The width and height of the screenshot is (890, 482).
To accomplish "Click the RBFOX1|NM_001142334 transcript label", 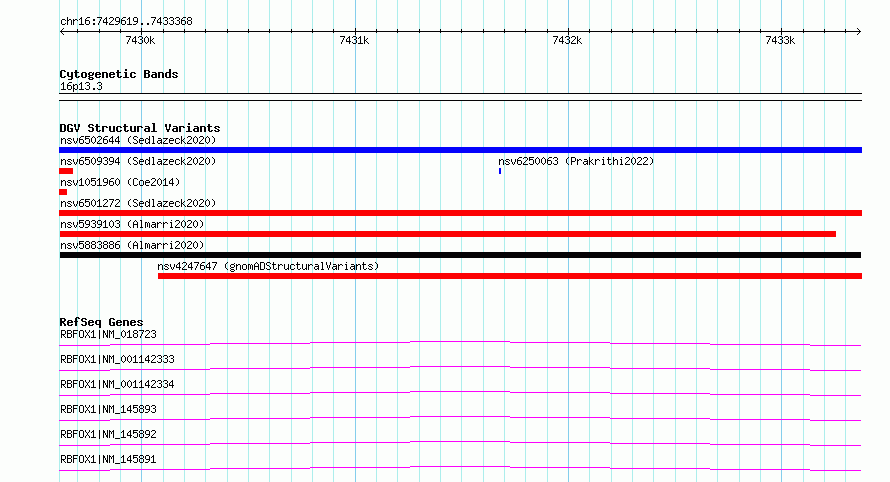I will click(117, 384).
